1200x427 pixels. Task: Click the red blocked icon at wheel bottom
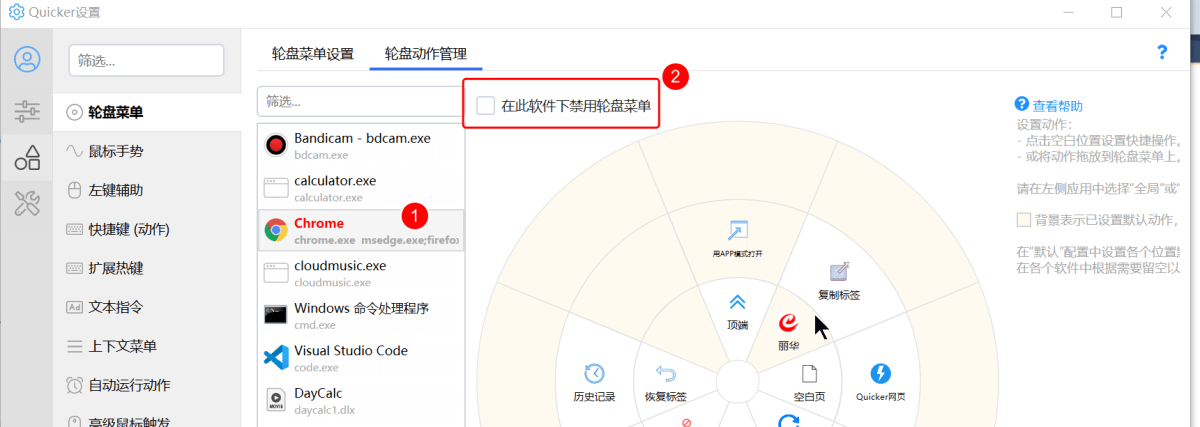click(x=687, y=424)
